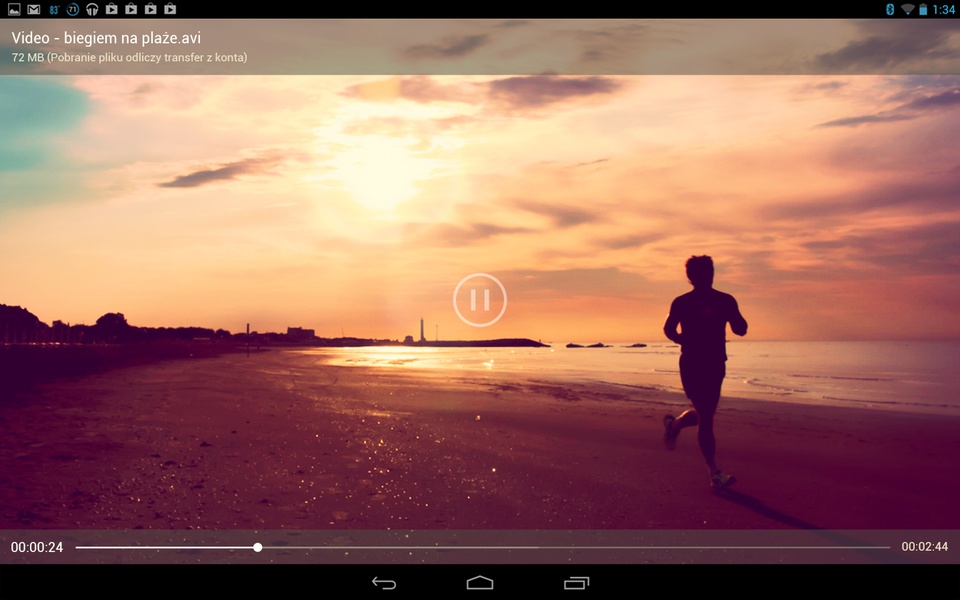The width and height of the screenshot is (960, 600).
Task: Open the Gmail notification icon
Action: [34, 9]
